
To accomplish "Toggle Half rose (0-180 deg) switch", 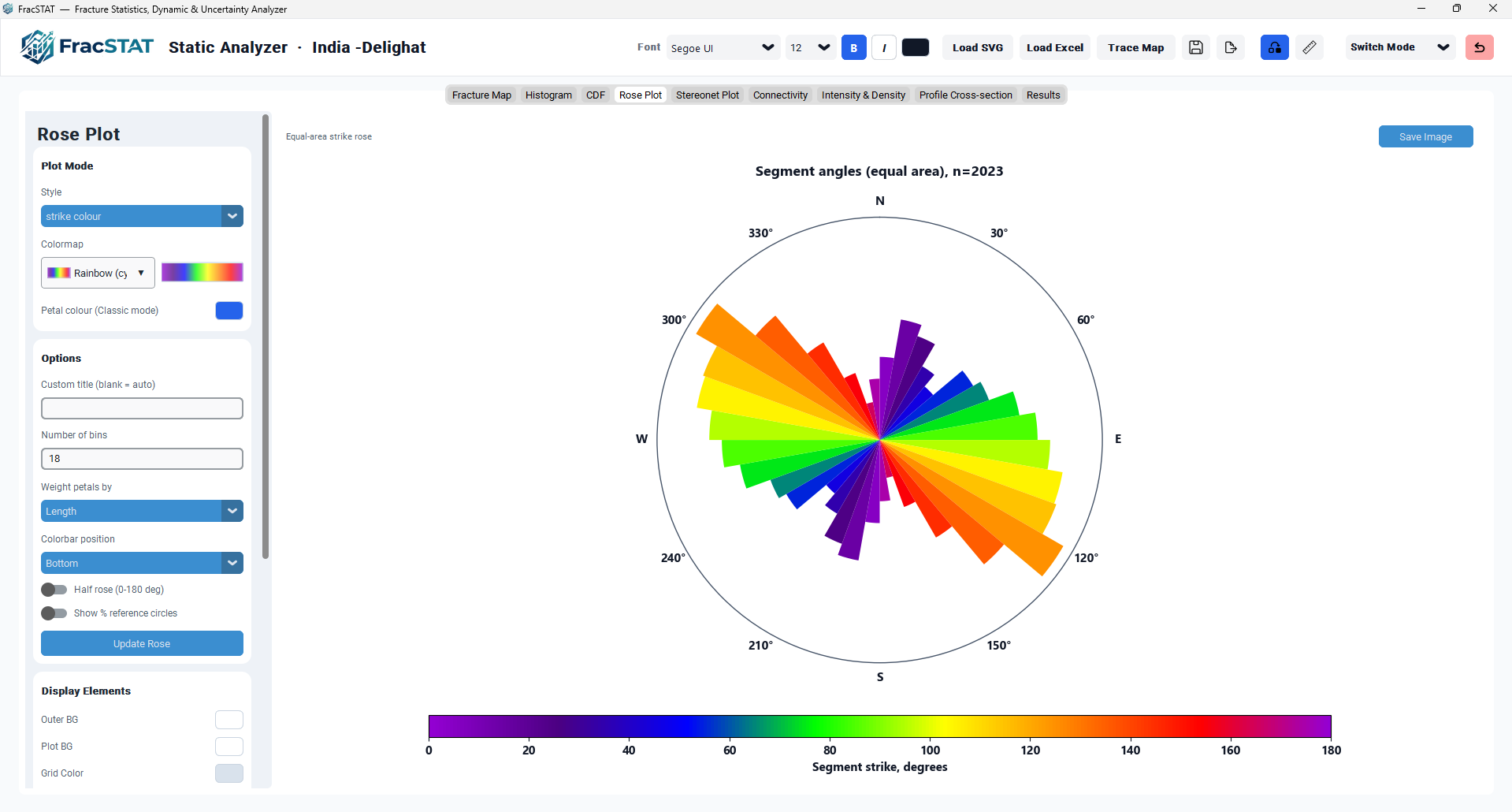I will (54, 590).
